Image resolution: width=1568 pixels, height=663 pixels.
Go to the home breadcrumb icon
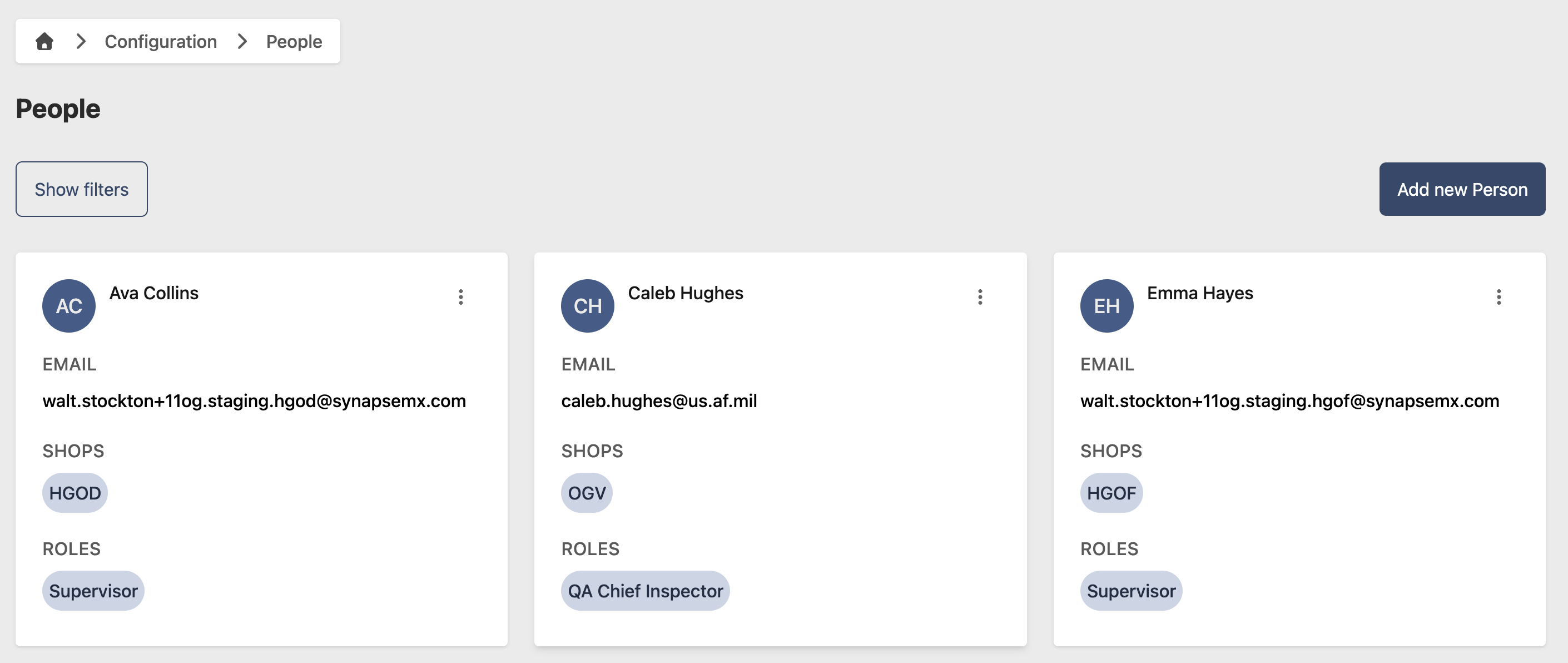[44, 41]
